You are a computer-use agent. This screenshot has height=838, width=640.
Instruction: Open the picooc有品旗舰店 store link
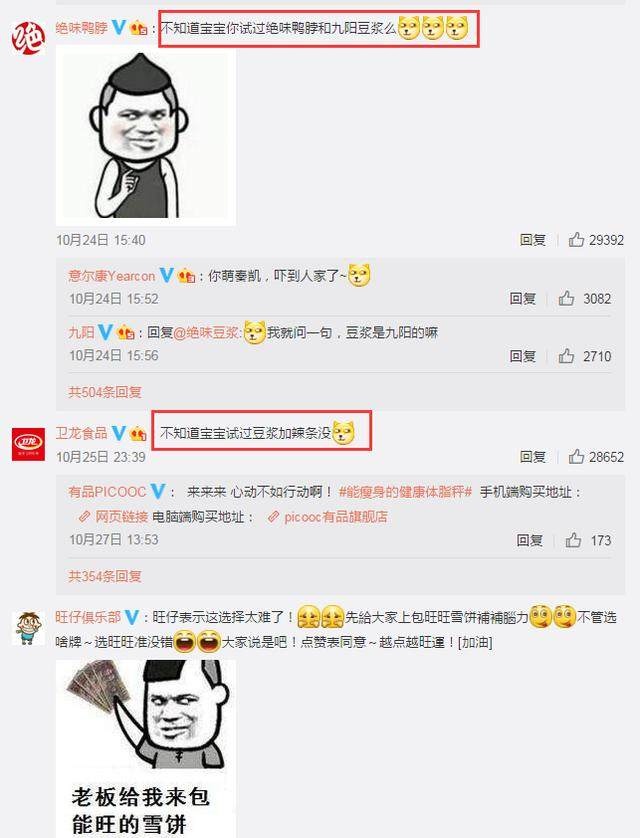tap(327, 517)
